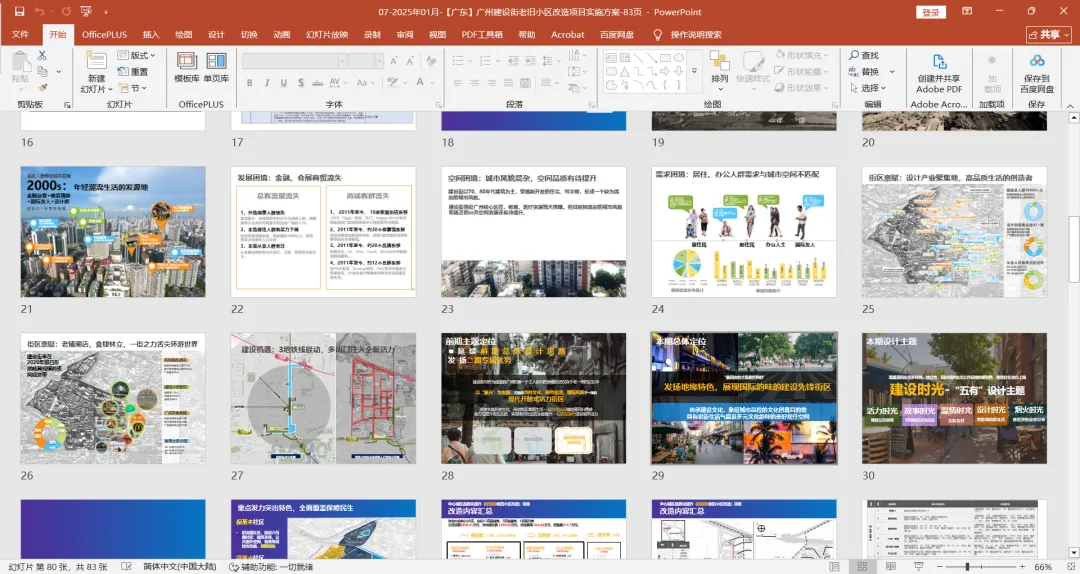
Task: Click 辅助功能: 一切就绪 status text
Action: click(x=271, y=566)
